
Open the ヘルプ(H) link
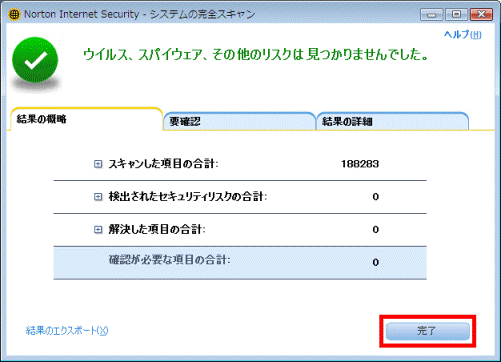(463, 34)
